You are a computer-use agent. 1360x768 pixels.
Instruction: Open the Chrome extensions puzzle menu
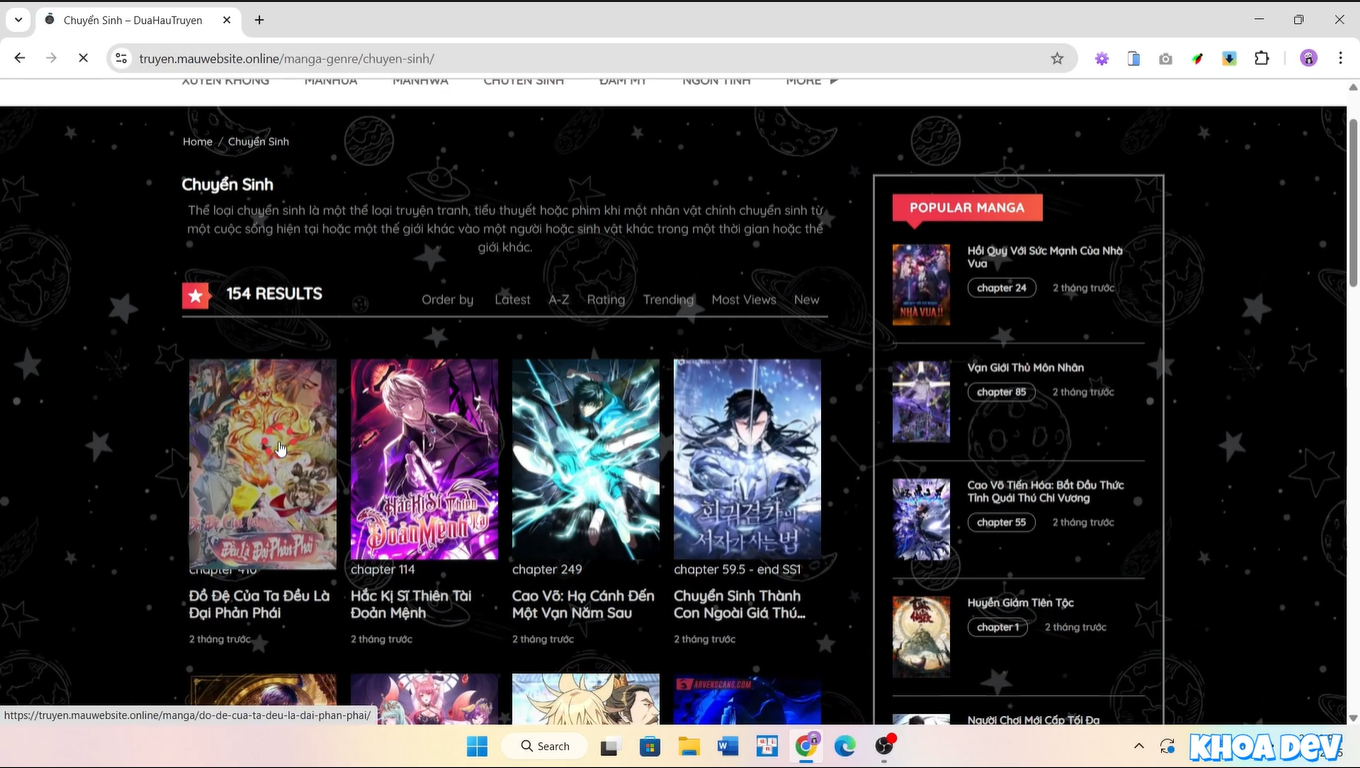click(1262, 58)
